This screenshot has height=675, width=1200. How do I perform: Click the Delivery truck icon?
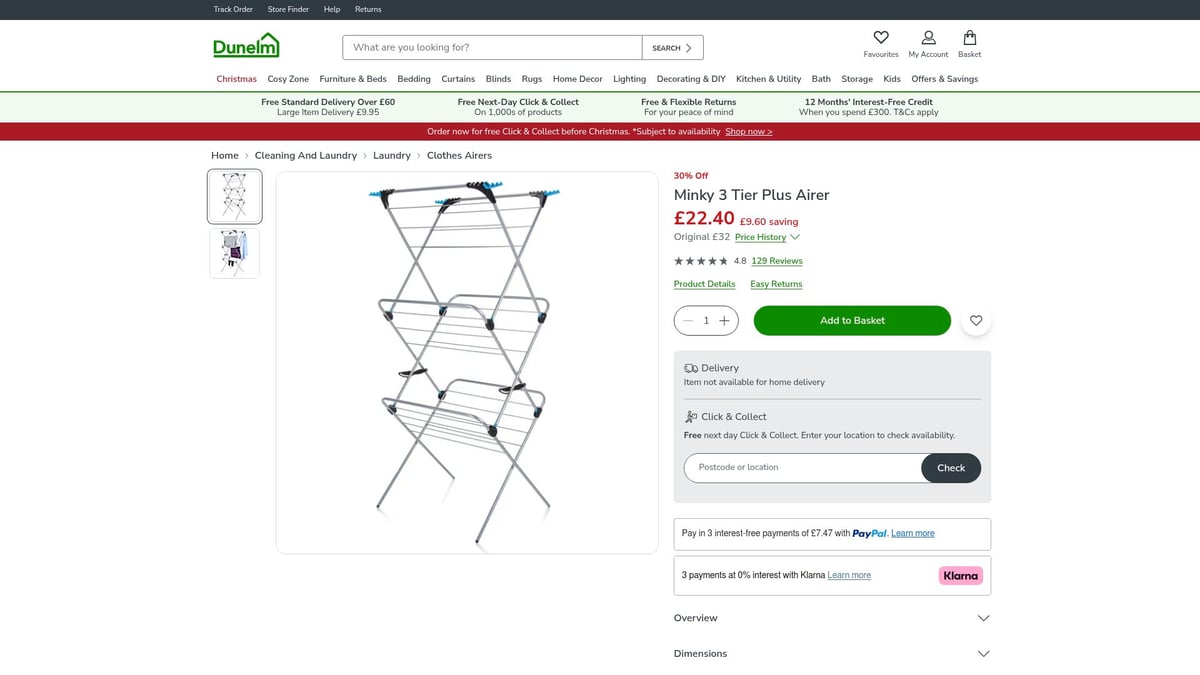[x=690, y=367]
